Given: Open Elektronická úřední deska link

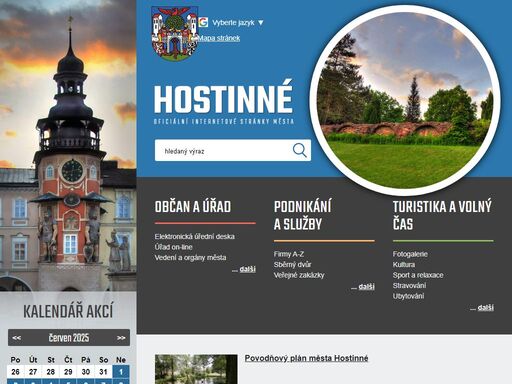Looking at the screenshot, I should pyautogui.click(x=194, y=236).
